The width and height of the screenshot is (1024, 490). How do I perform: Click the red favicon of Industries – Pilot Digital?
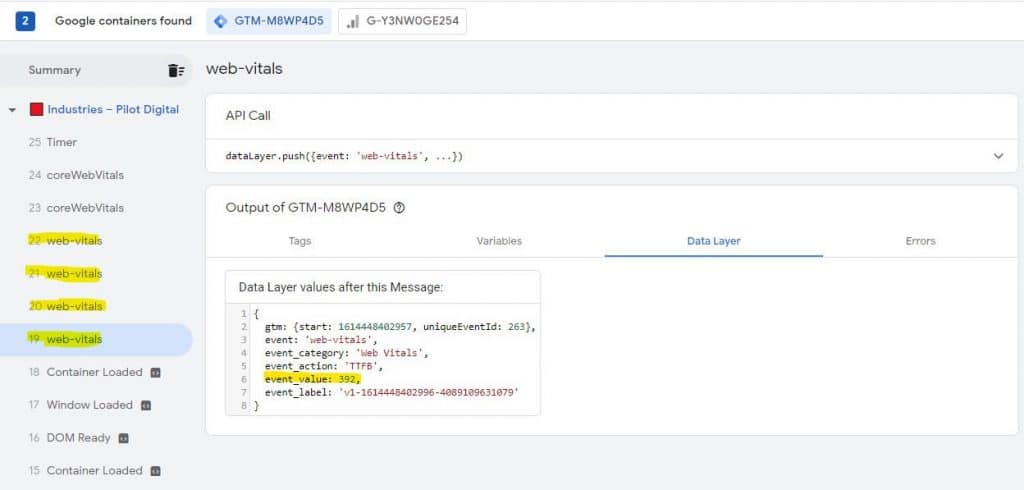[36, 110]
